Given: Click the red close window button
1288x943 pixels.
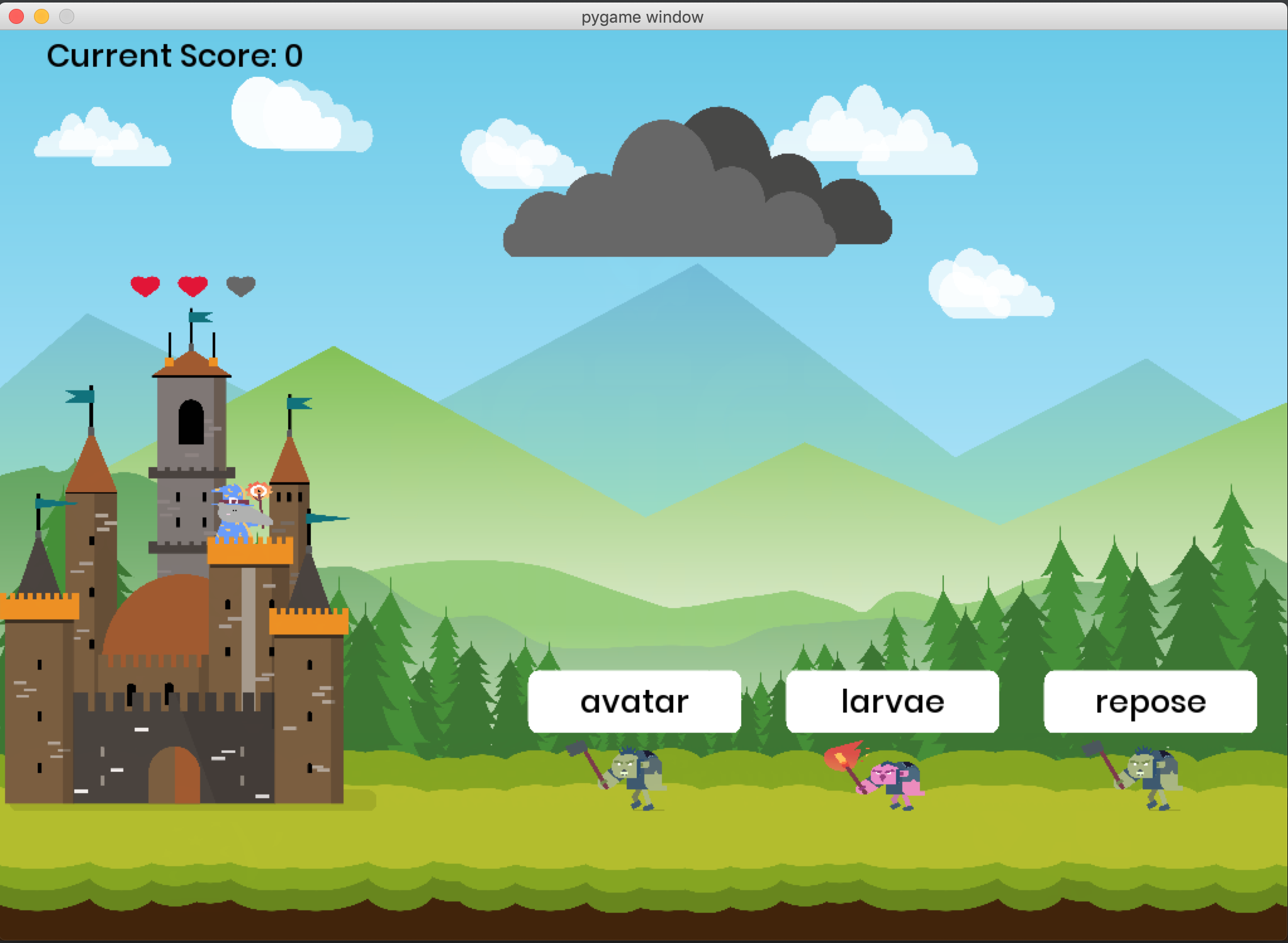Looking at the screenshot, I should tap(16, 16).
